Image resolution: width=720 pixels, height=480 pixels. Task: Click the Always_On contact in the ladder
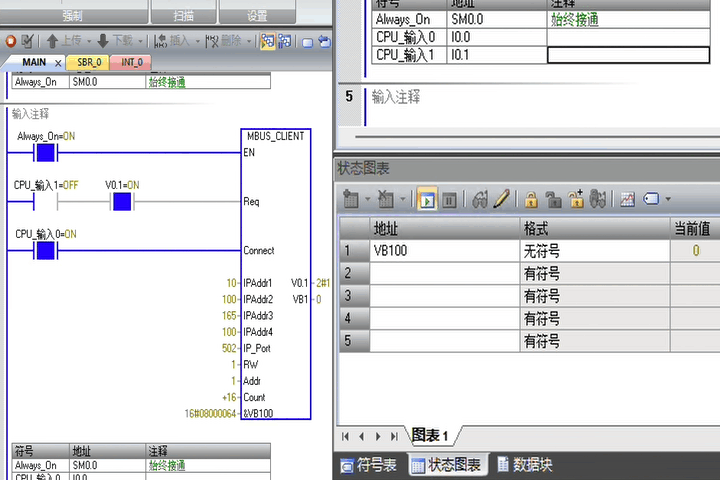(x=45, y=152)
